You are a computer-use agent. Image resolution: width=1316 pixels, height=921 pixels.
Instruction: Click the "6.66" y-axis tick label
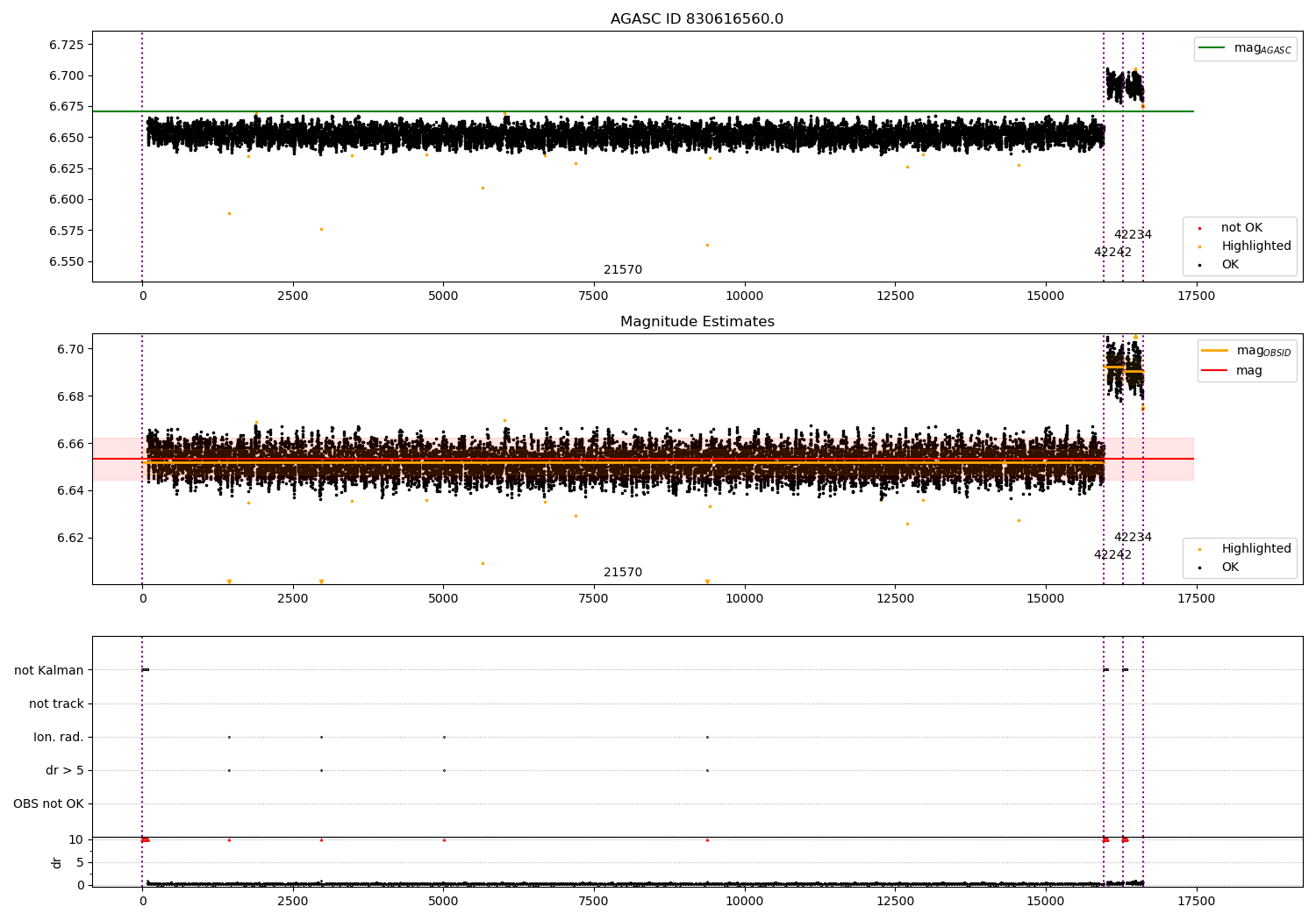click(70, 444)
